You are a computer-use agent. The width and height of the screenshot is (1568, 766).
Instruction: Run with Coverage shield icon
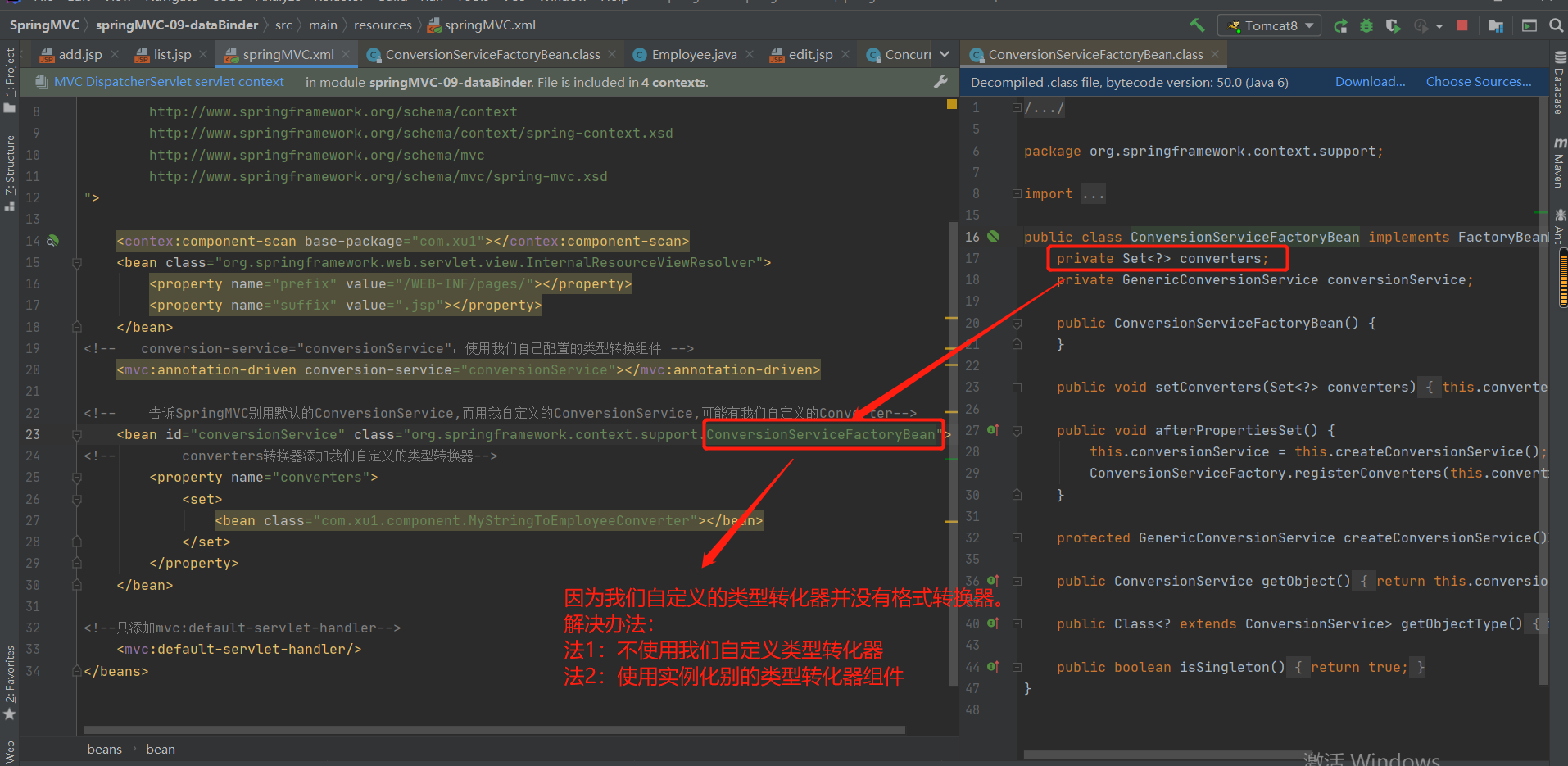1393,26
